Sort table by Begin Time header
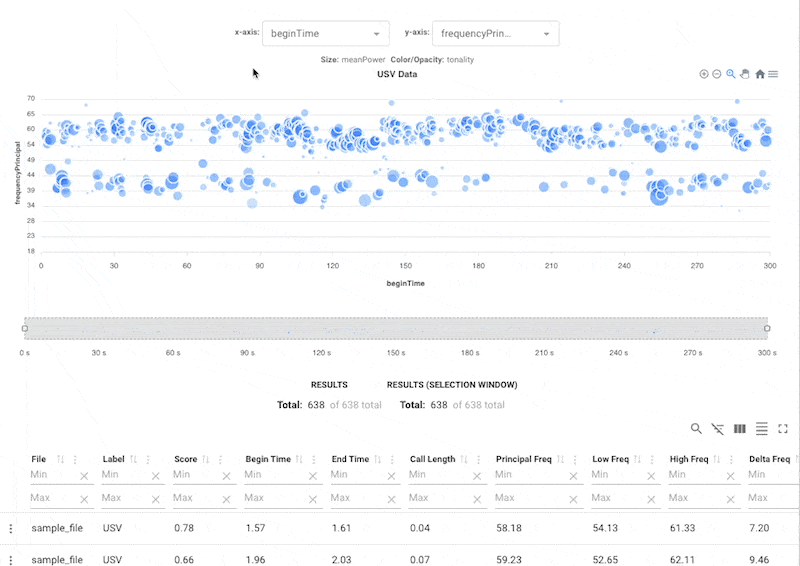 [x=268, y=459]
